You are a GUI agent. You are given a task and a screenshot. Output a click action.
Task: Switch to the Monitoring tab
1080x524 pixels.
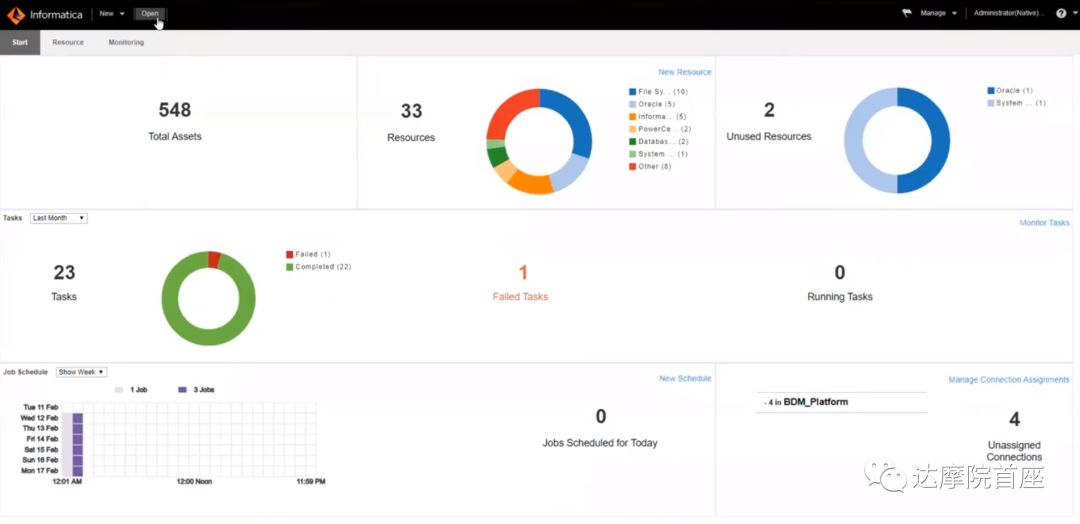pos(126,43)
